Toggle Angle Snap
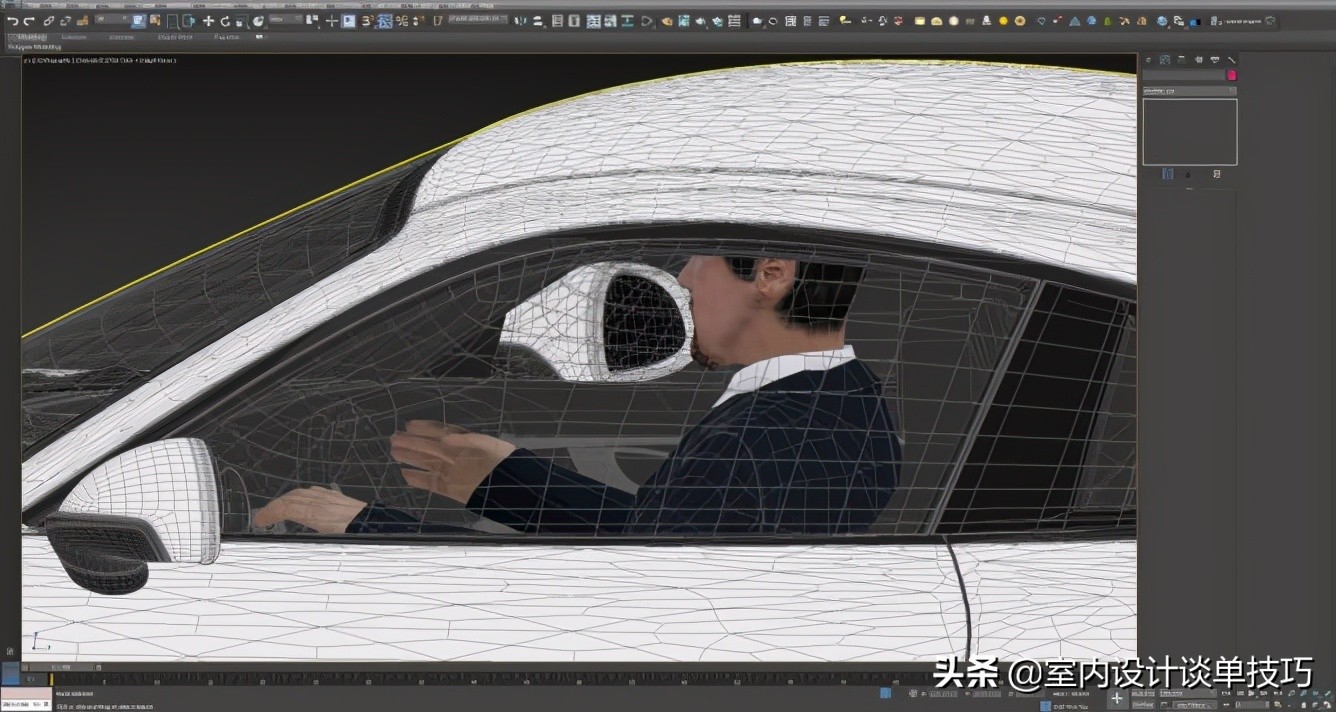 [x=384, y=21]
